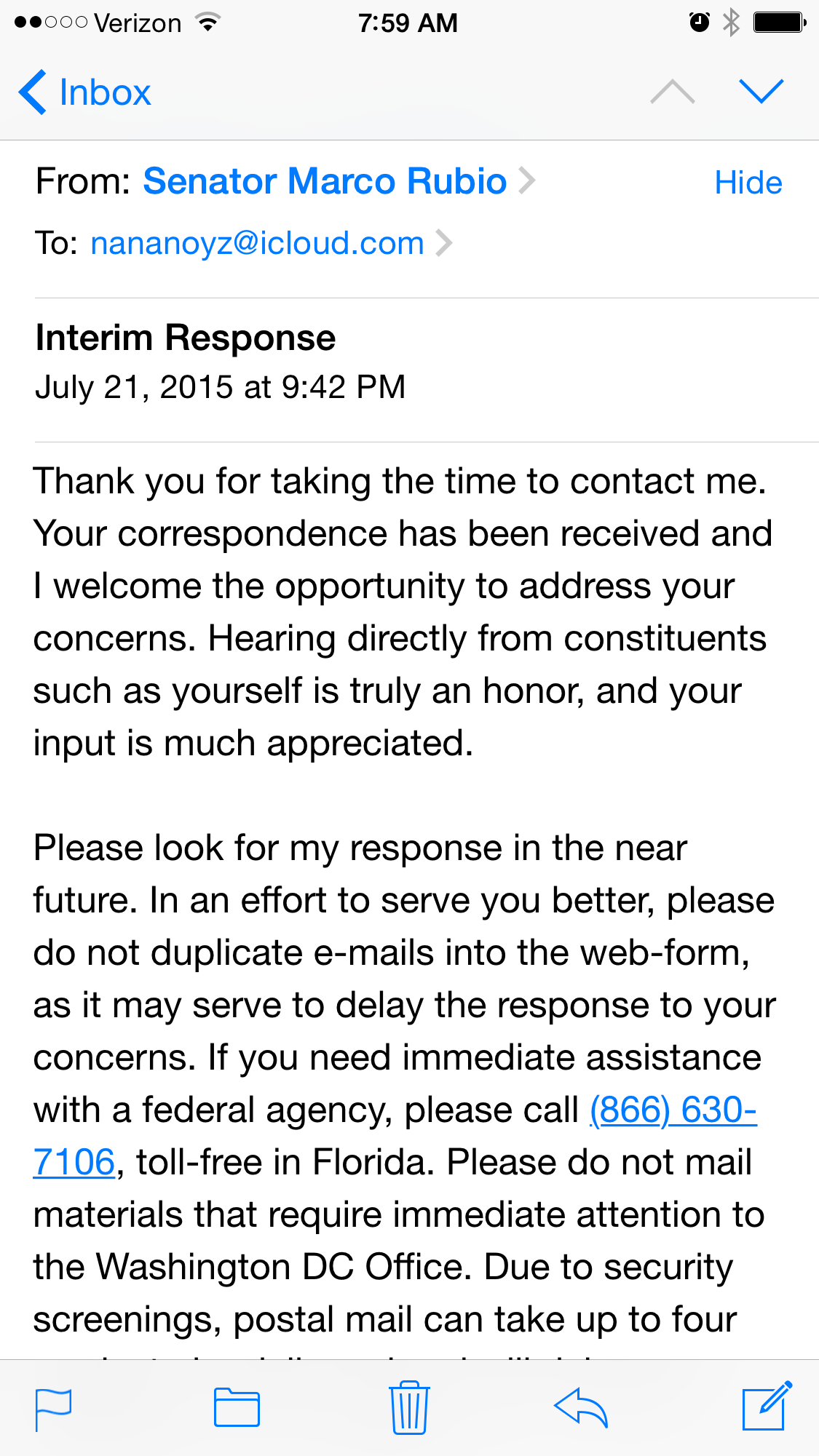This screenshot has width=819, height=1456.
Task: Open the Senator Marco Rubio sender contact
Action: [325, 181]
